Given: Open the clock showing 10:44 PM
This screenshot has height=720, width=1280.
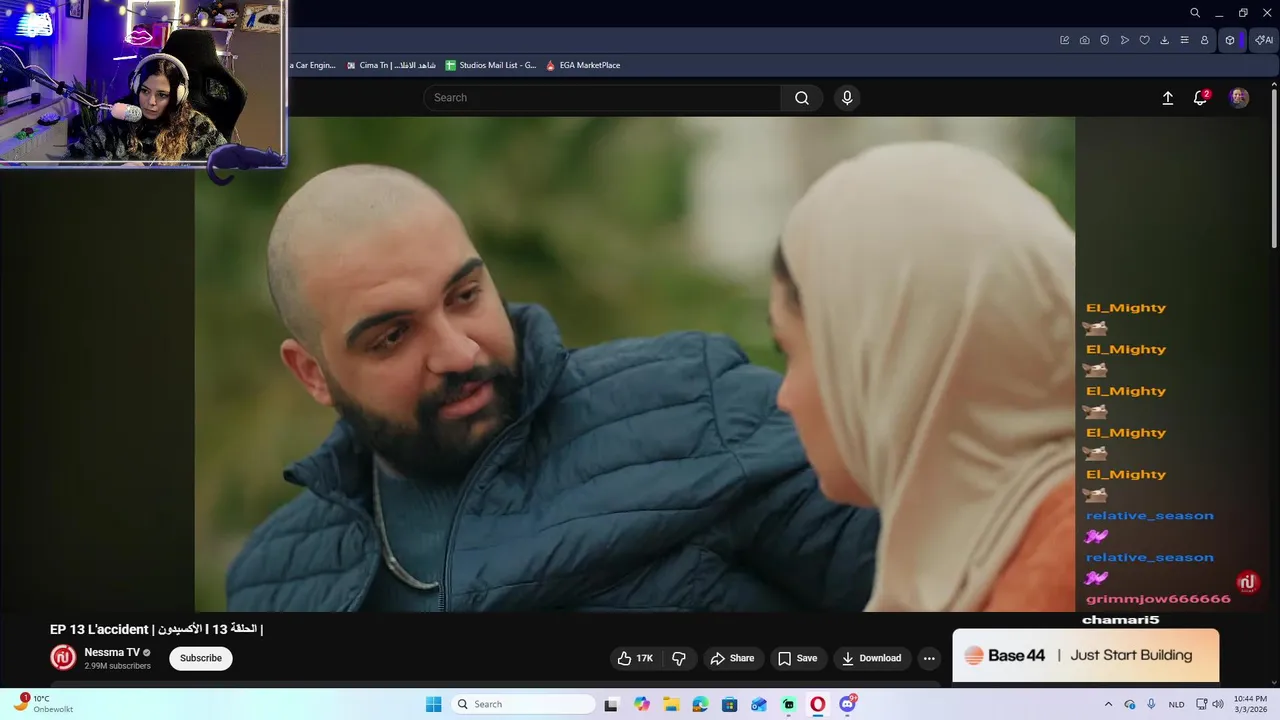Looking at the screenshot, I should click(1250, 704).
